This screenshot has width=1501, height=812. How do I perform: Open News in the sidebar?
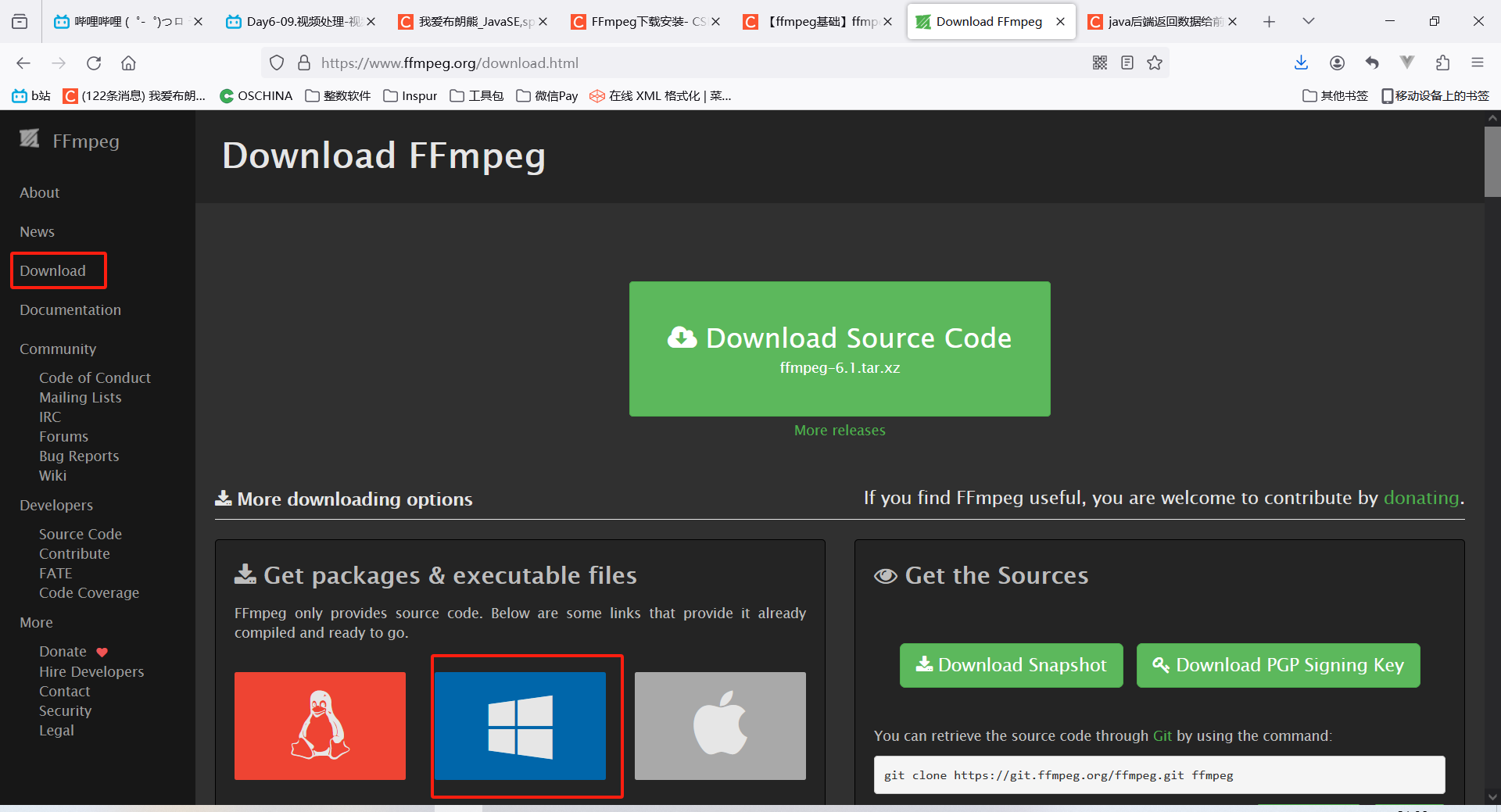(x=37, y=231)
